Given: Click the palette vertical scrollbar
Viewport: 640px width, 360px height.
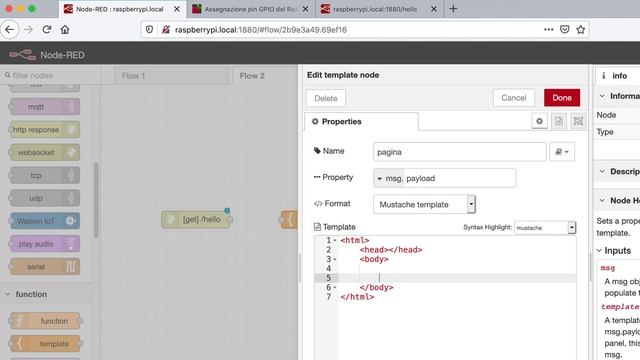Looking at the screenshot, I should [x=96, y=200].
